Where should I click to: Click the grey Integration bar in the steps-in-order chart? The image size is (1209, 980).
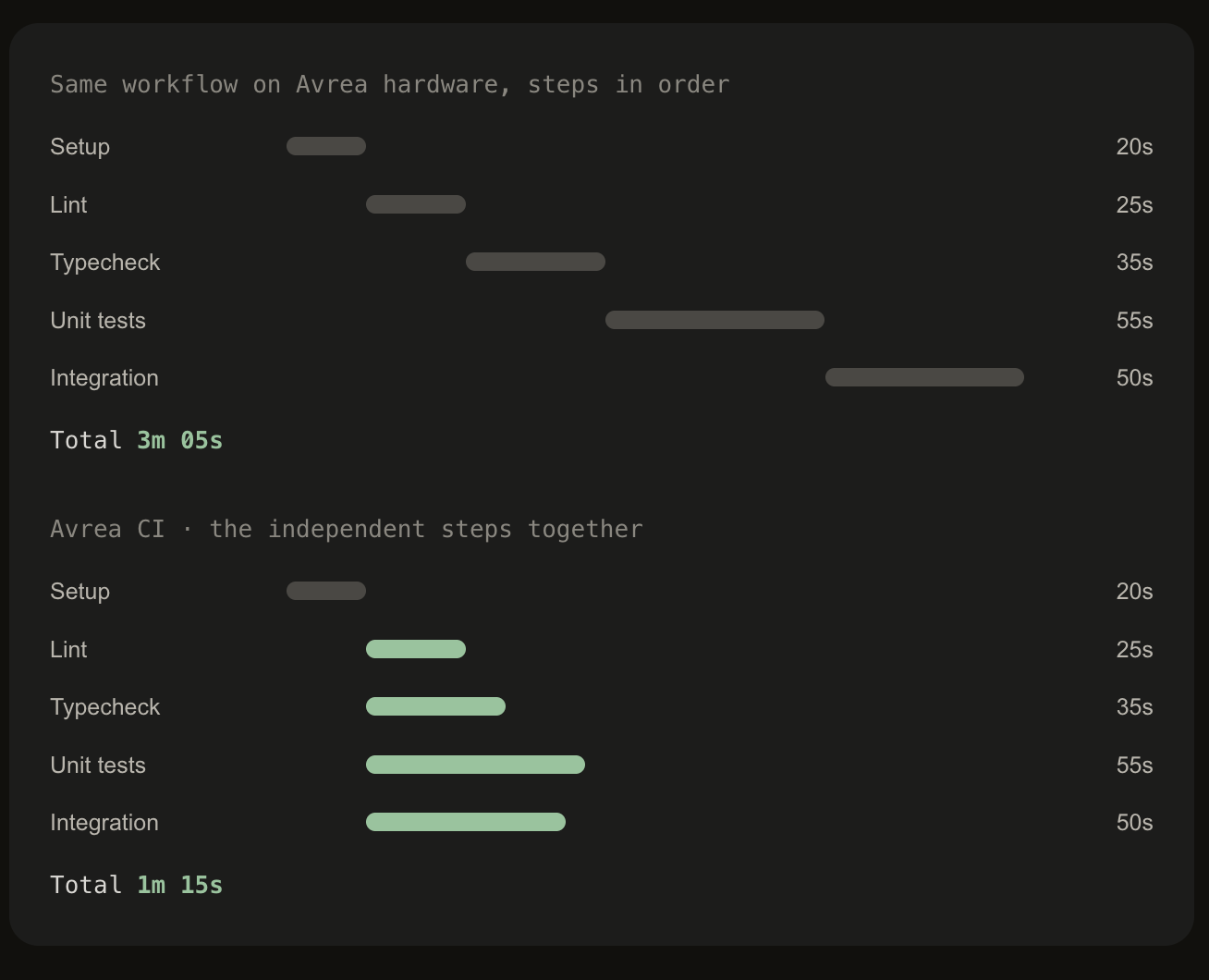(924, 377)
